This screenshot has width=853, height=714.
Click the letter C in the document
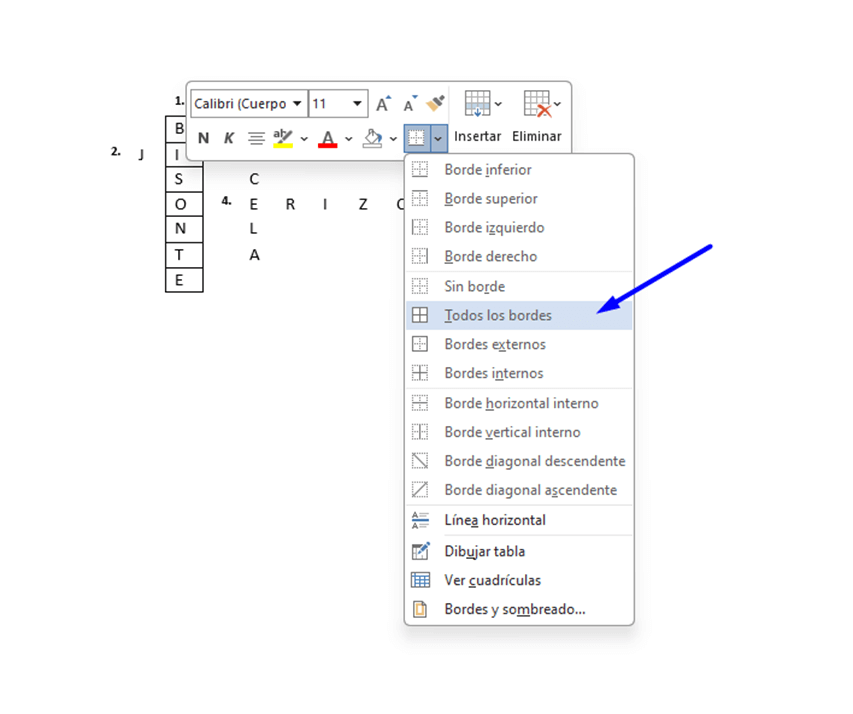click(x=254, y=179)
